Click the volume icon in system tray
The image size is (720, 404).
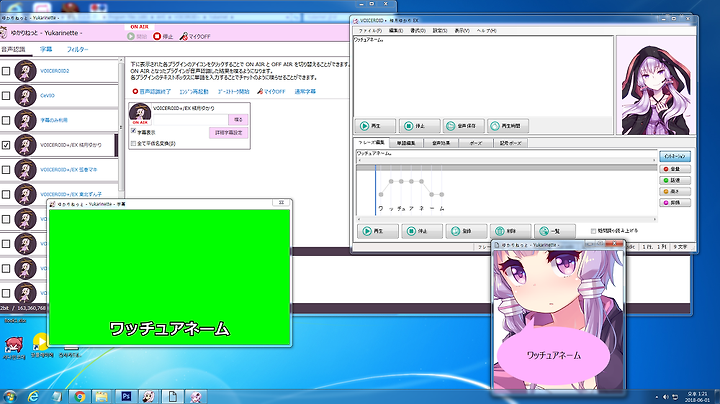click(x=666, y=397)
